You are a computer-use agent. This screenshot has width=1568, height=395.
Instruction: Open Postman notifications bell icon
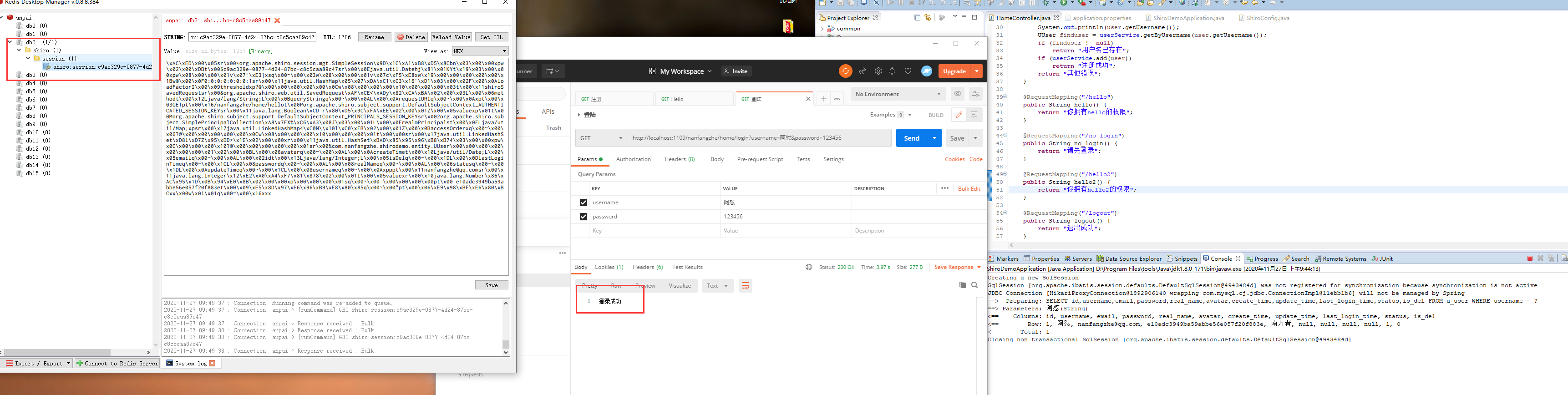pos(893,71)
